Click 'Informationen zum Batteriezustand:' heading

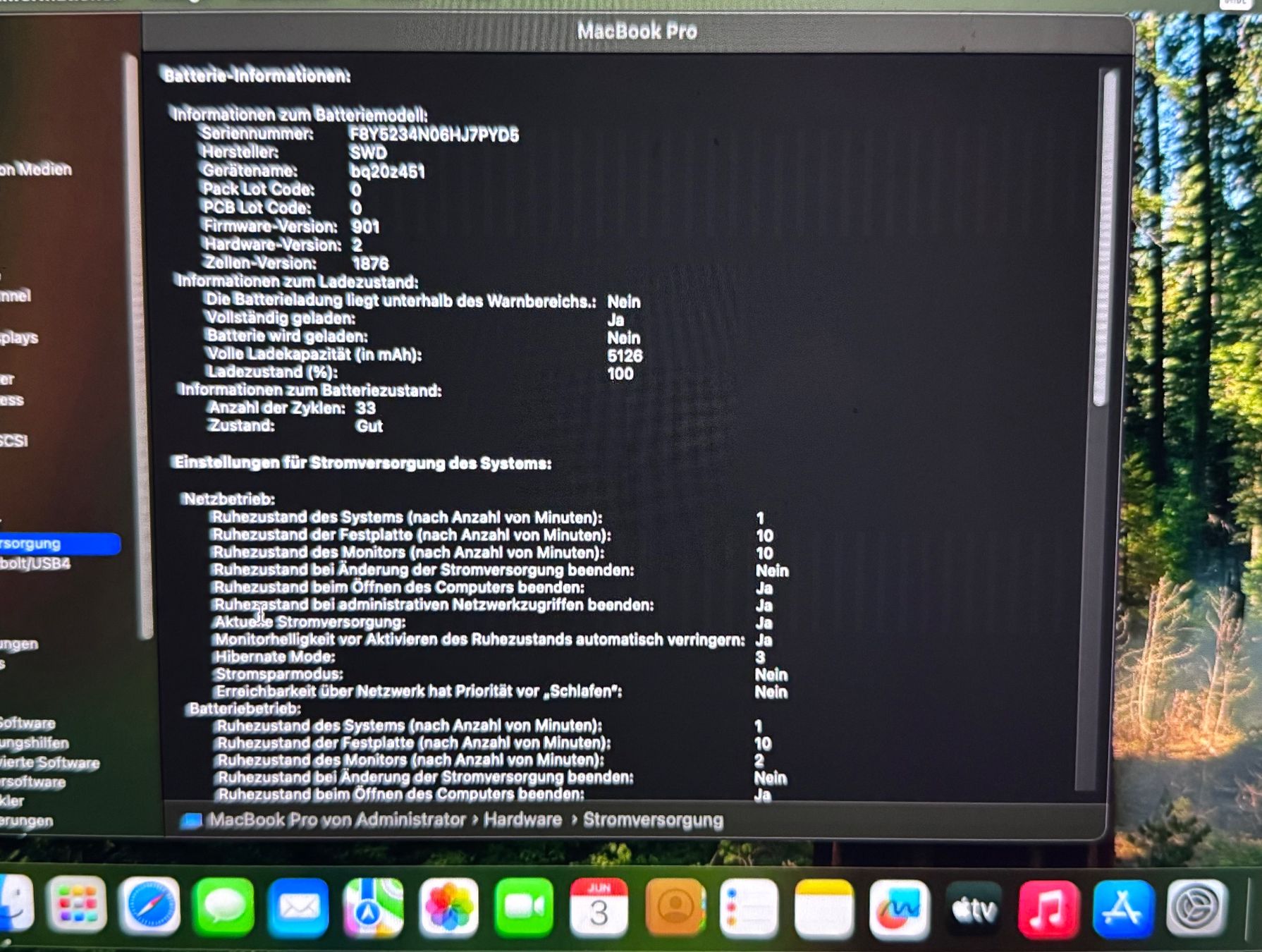pos(310,390)
